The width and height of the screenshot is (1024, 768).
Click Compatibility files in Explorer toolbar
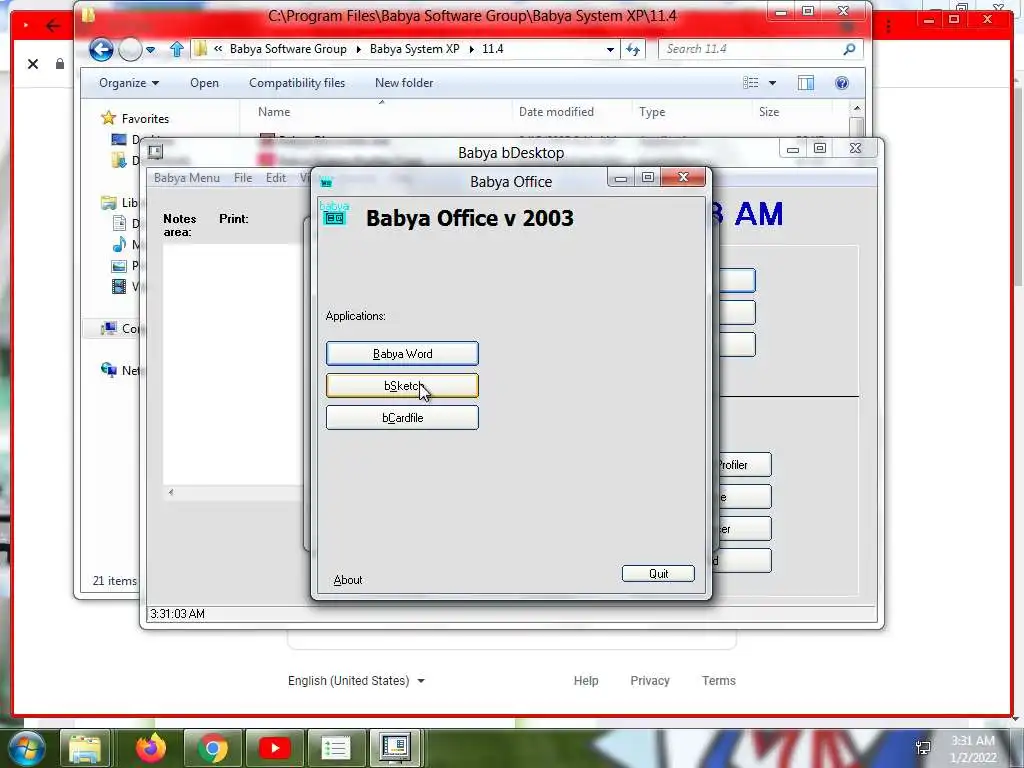(x=297, y=83)
